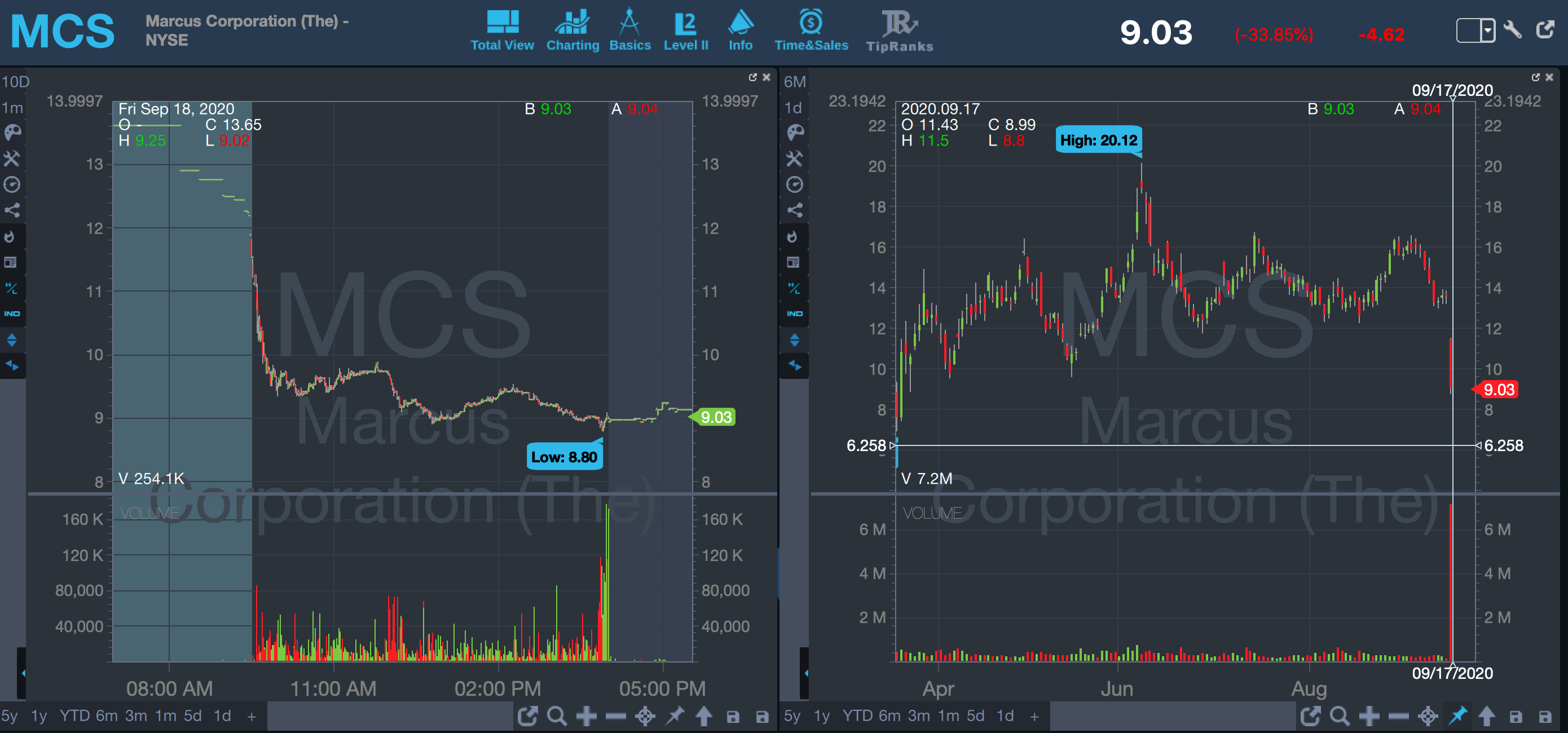Viewport: 1568px width, 733px height.
Task: Toggle the H/L labels on left chart
Action: coord(12,288)
